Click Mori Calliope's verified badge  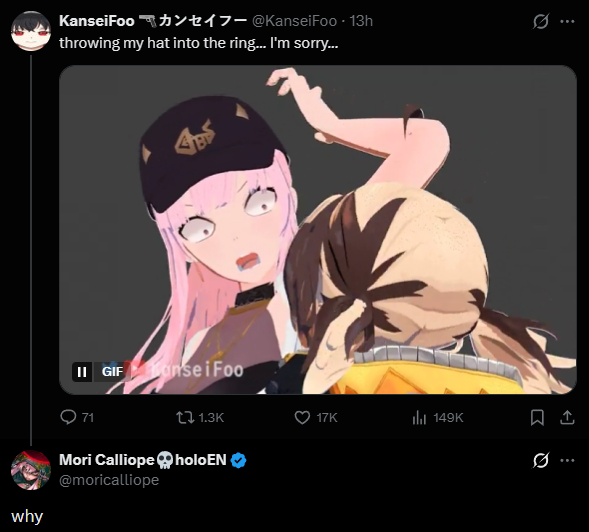[239, 460]
